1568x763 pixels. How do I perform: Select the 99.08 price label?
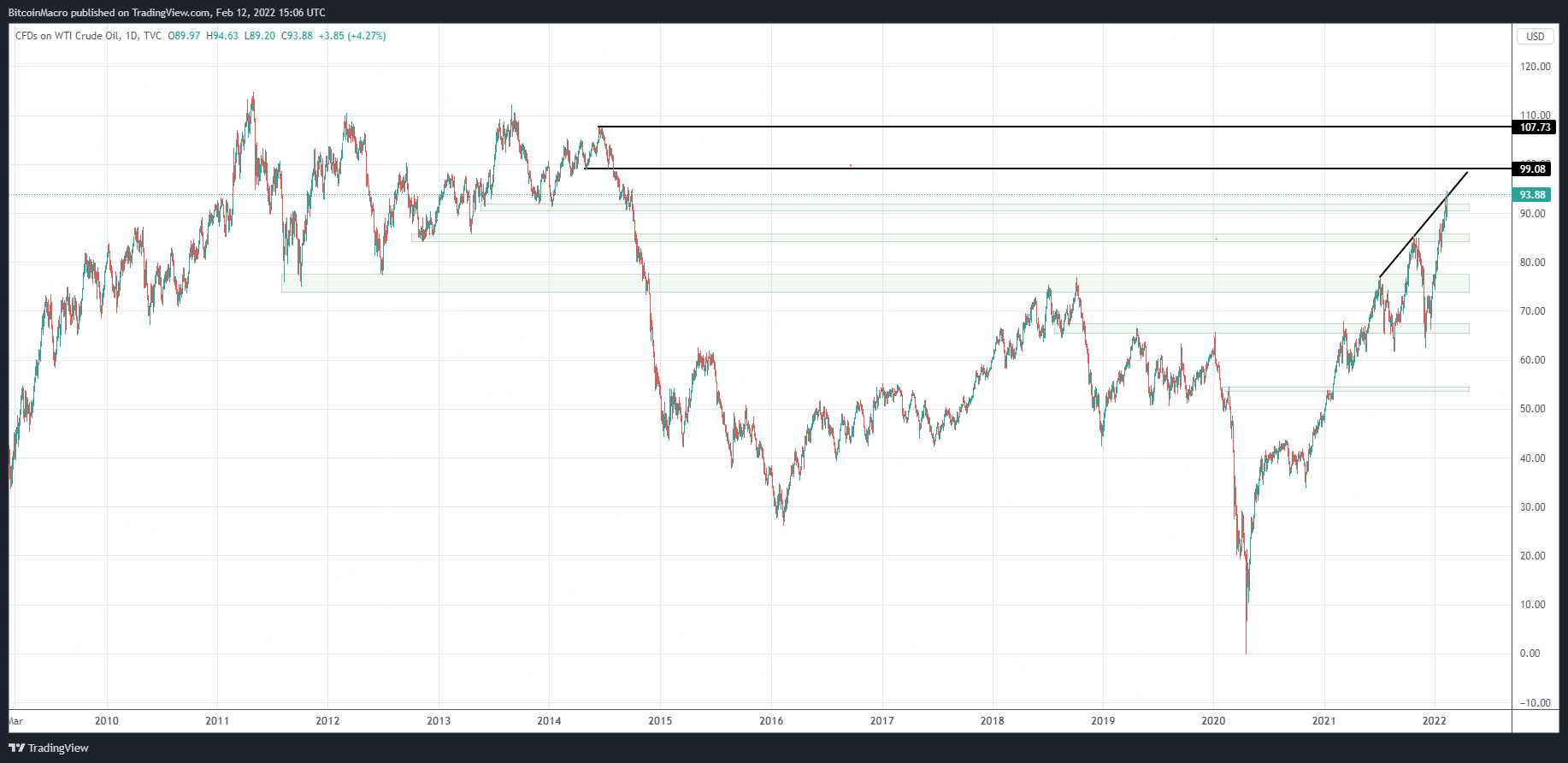tap(1532, 169)
